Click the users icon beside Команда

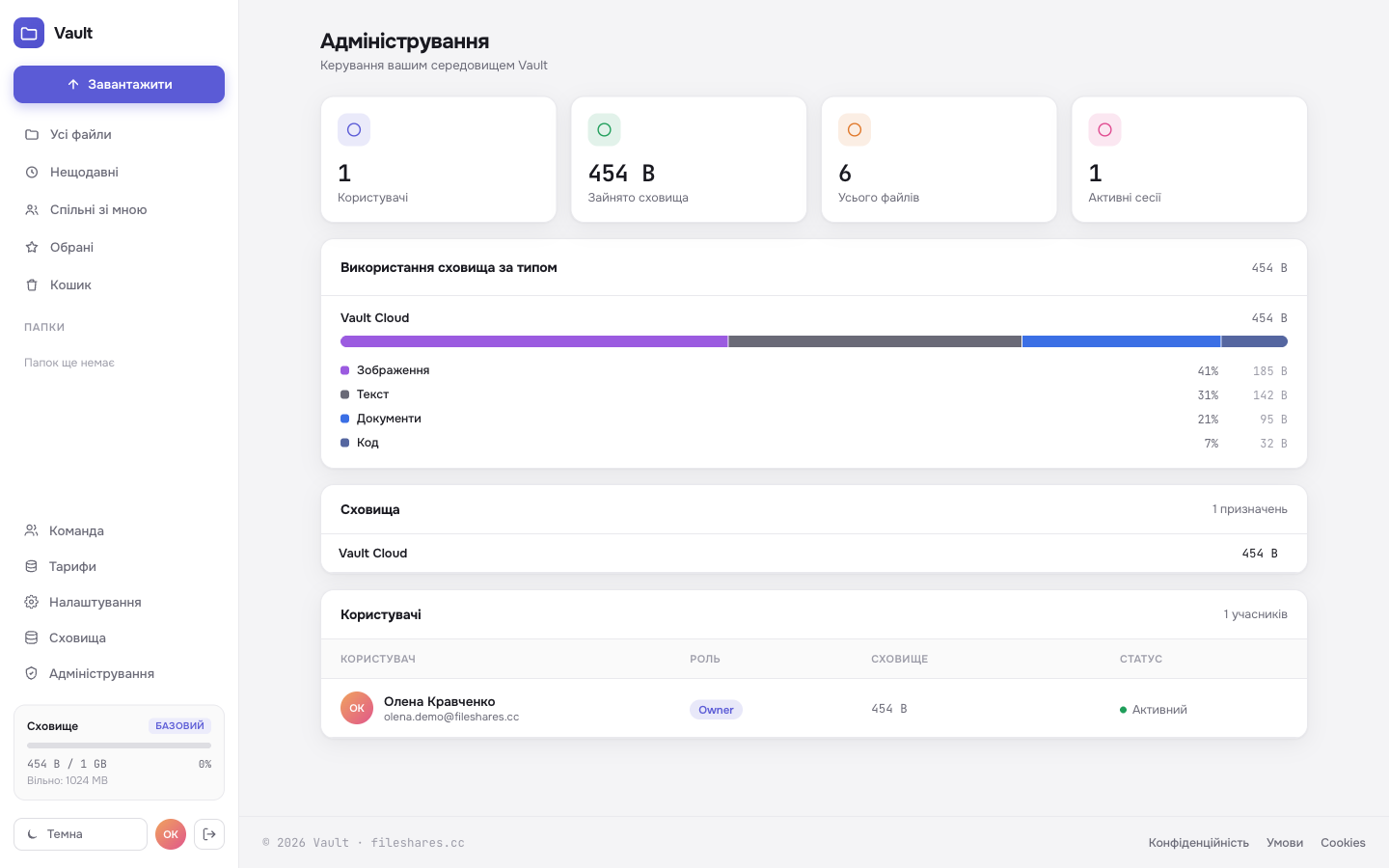tap(31, 530)
